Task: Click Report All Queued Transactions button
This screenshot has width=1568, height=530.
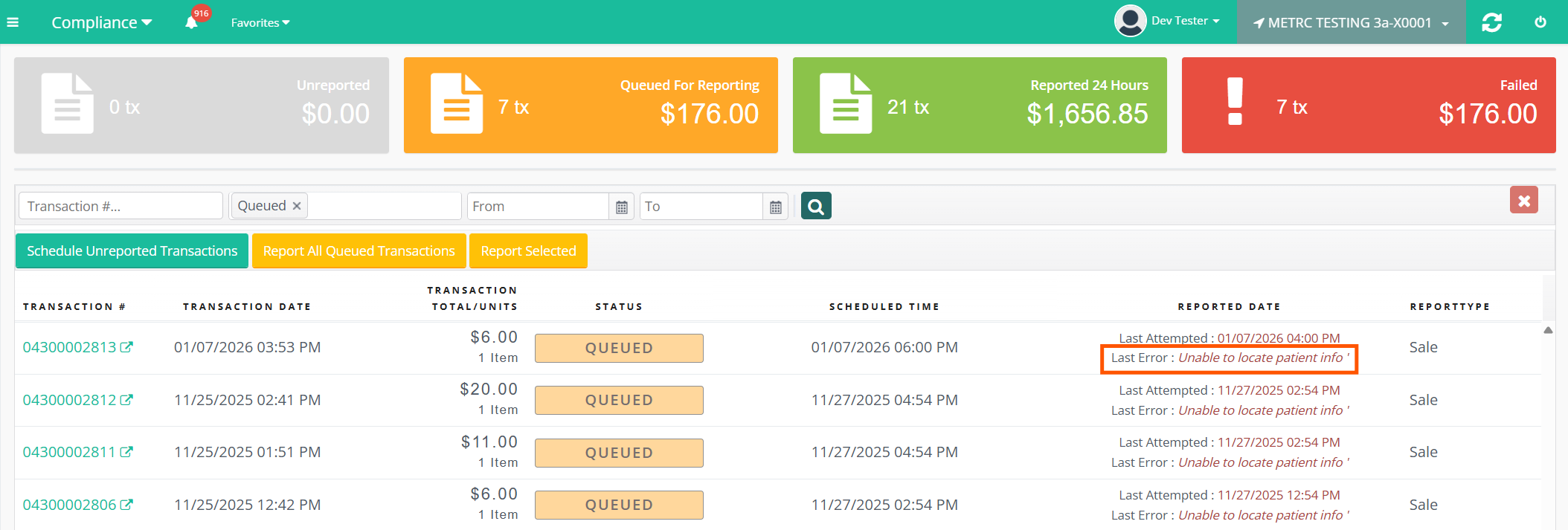Action: (x=359, y=251)
